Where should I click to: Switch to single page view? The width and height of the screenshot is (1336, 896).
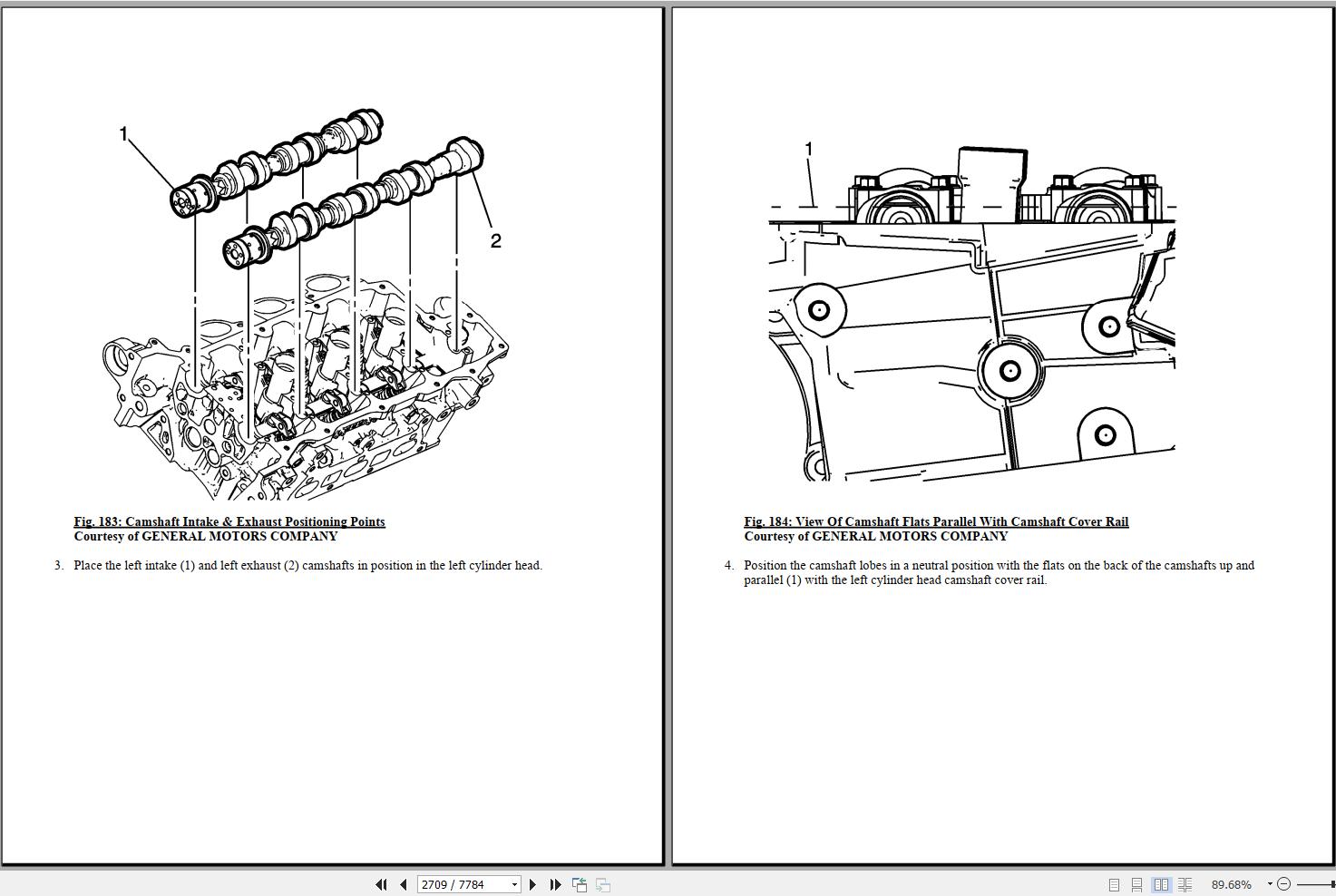(x=1114, y=884)
